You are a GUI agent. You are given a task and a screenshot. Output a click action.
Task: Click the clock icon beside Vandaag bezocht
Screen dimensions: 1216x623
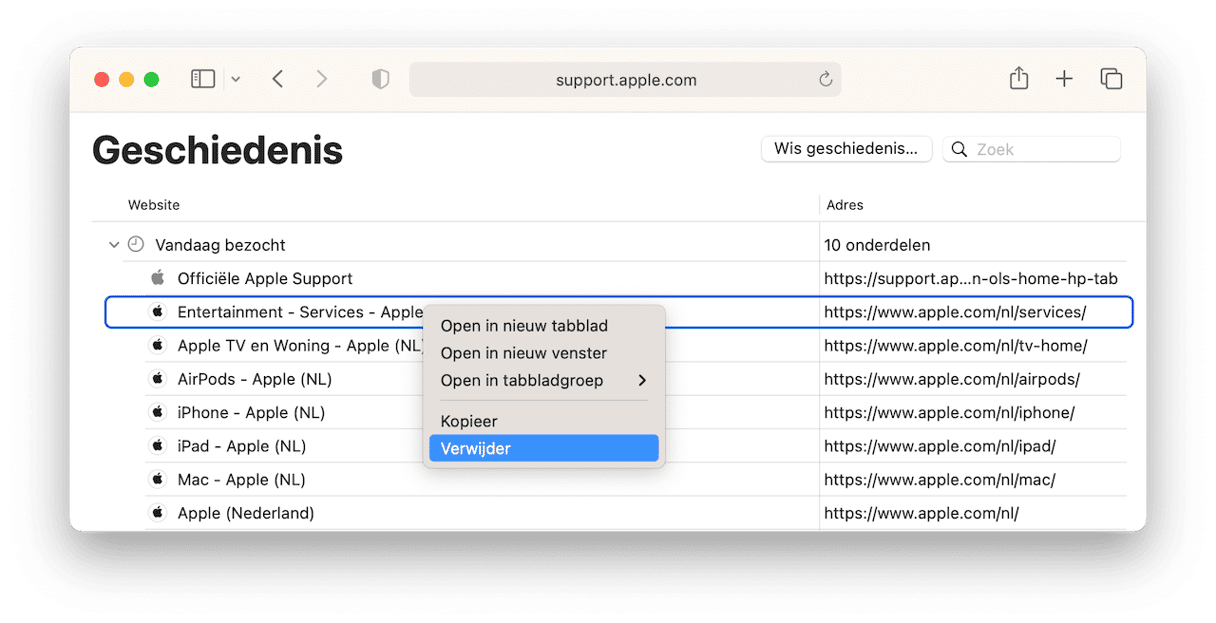(136, 244)
